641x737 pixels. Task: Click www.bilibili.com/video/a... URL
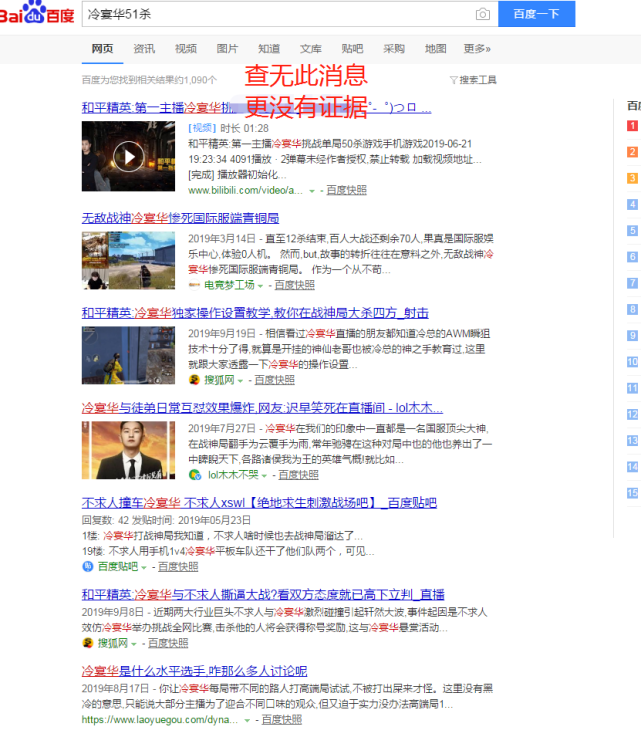pyautogui.click(x=245, y=190)
